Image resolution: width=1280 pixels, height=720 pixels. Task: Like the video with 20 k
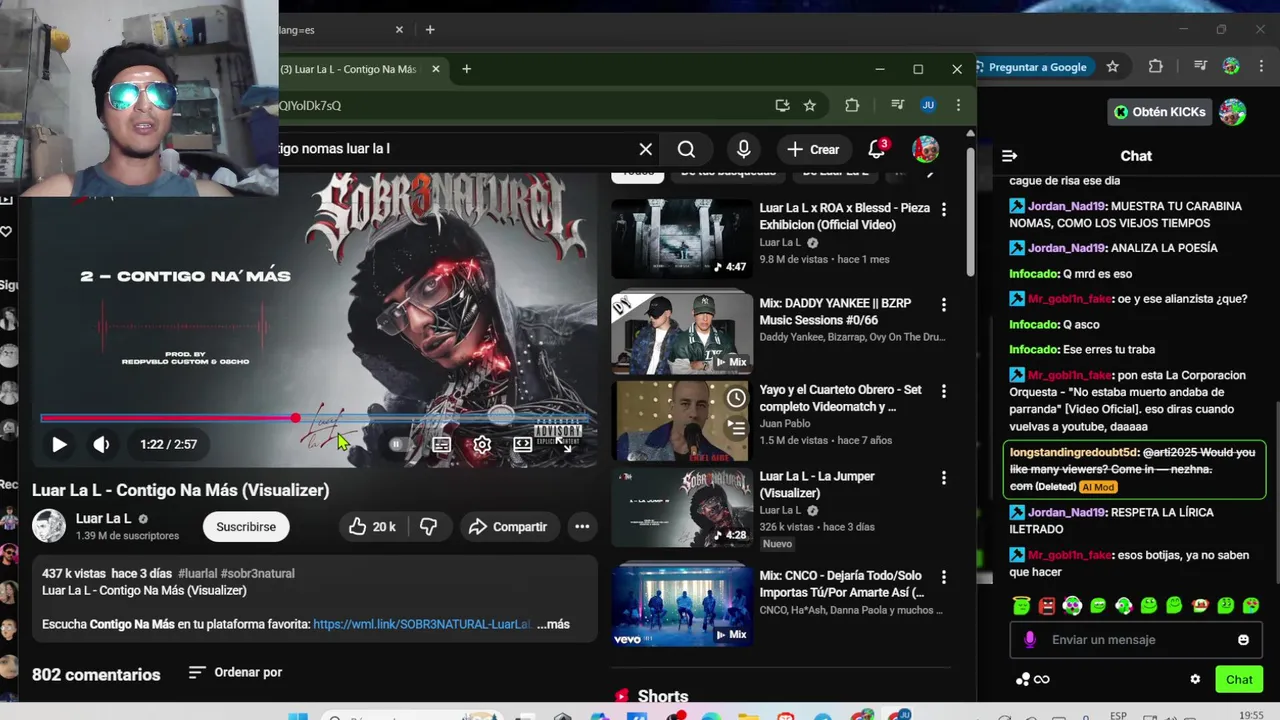372,527
